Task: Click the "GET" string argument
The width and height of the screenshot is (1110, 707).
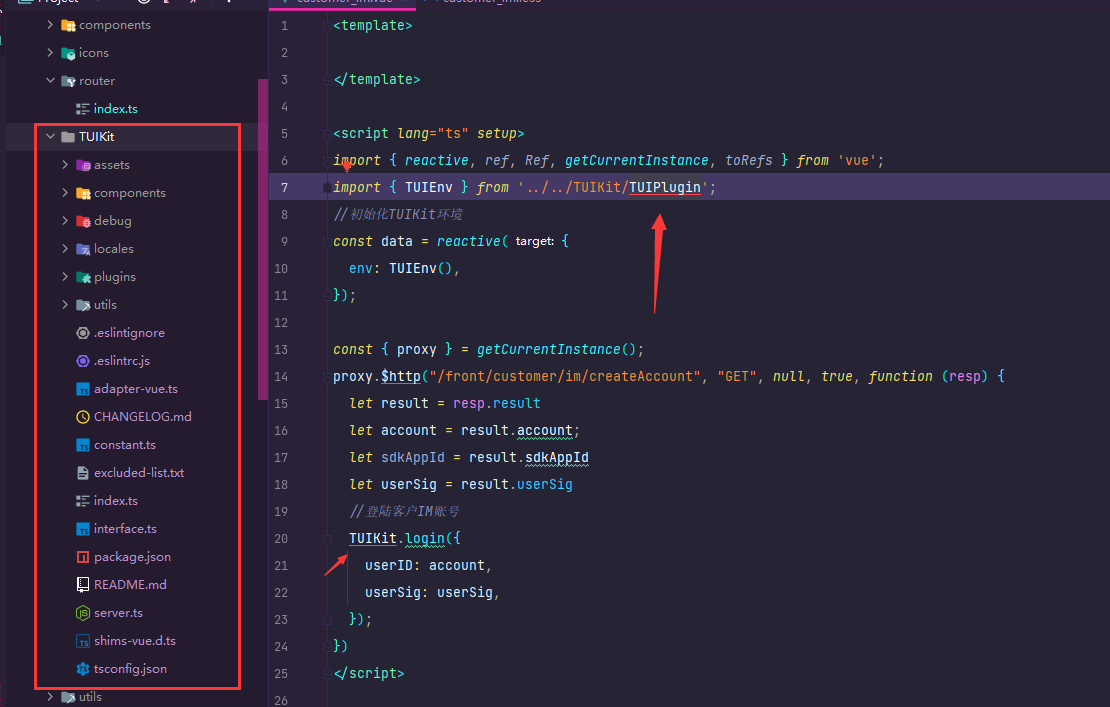Action: coord(736,377)
